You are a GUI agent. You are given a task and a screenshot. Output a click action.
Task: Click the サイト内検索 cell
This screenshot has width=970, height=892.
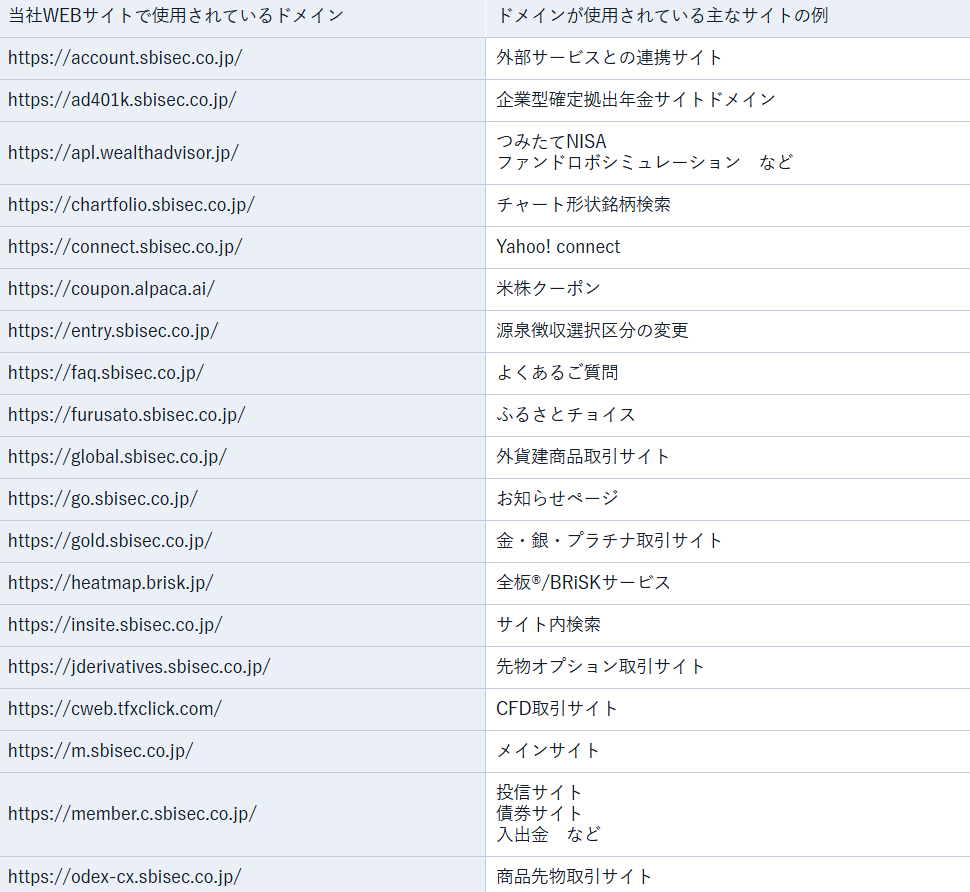(x=728, y=625)
